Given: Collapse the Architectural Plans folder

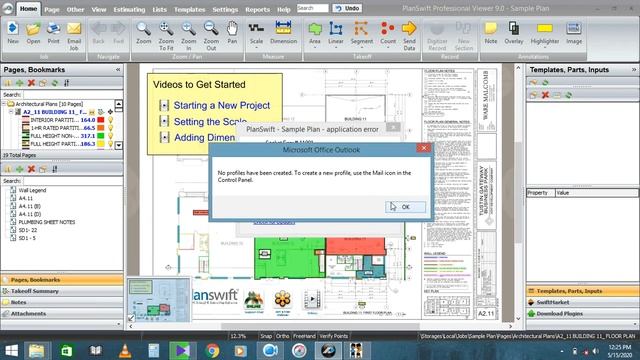Looking at the screenshot, I should 4,104.
